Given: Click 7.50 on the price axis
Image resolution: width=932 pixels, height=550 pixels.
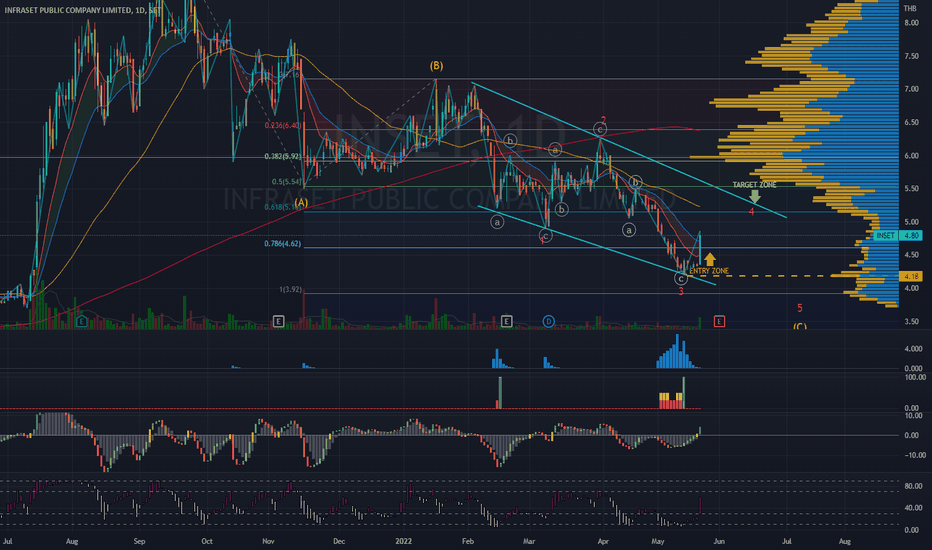Looking at the screenshot, I should (x=911, y=56).
